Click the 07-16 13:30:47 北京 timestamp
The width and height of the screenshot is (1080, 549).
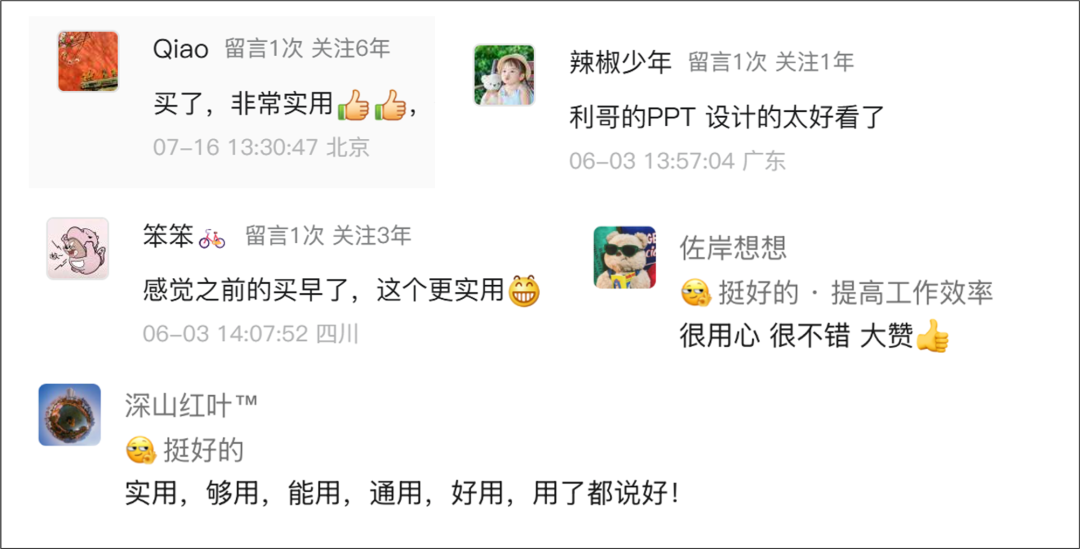[x=262, y=147]
